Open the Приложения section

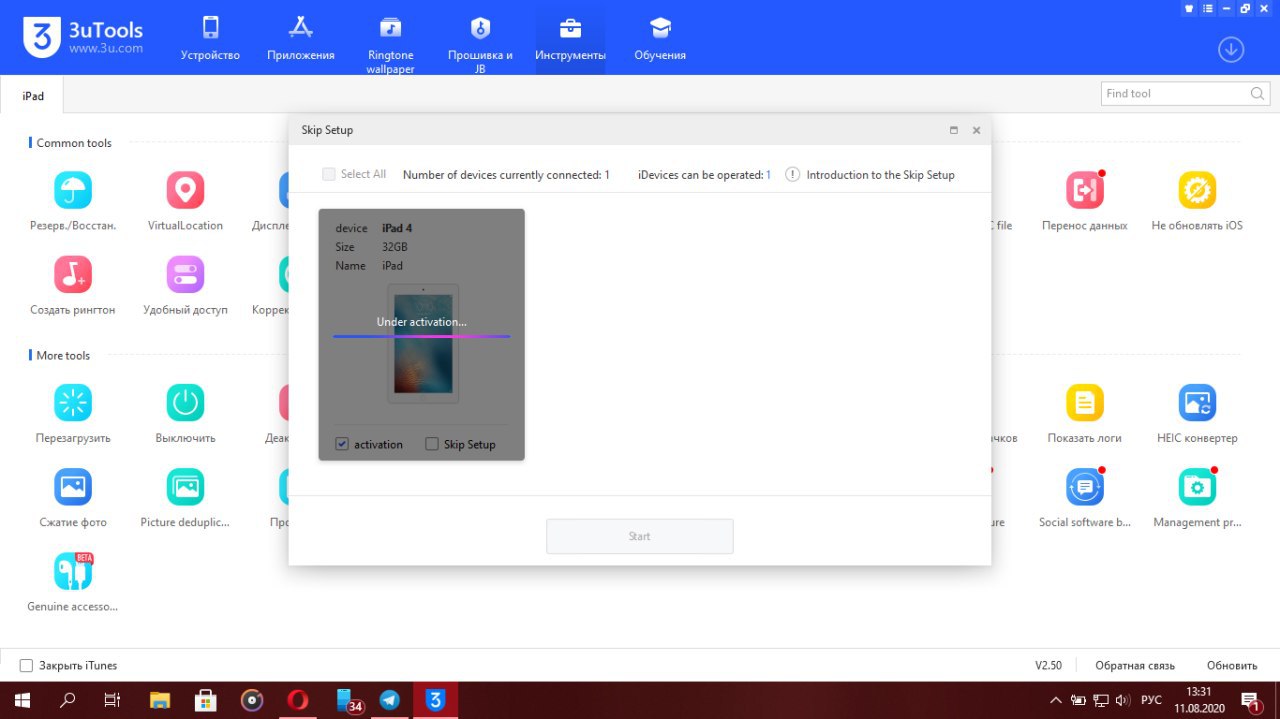[x=301, y=40]
